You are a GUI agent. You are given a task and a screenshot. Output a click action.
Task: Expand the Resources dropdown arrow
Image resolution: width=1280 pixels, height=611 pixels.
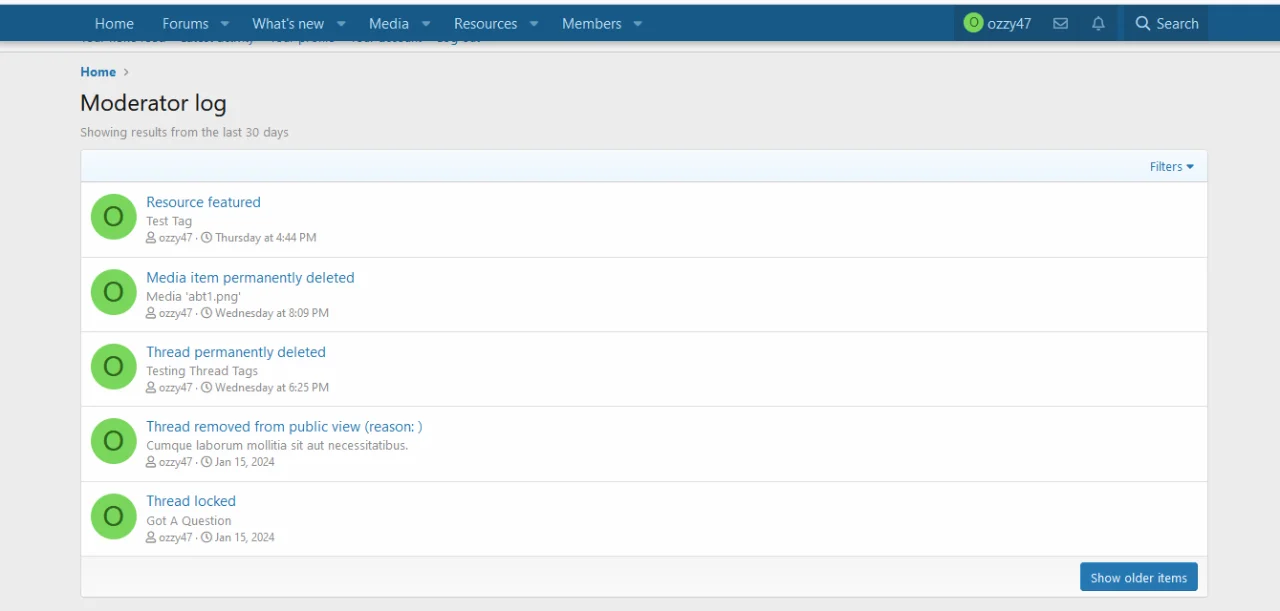534,24
